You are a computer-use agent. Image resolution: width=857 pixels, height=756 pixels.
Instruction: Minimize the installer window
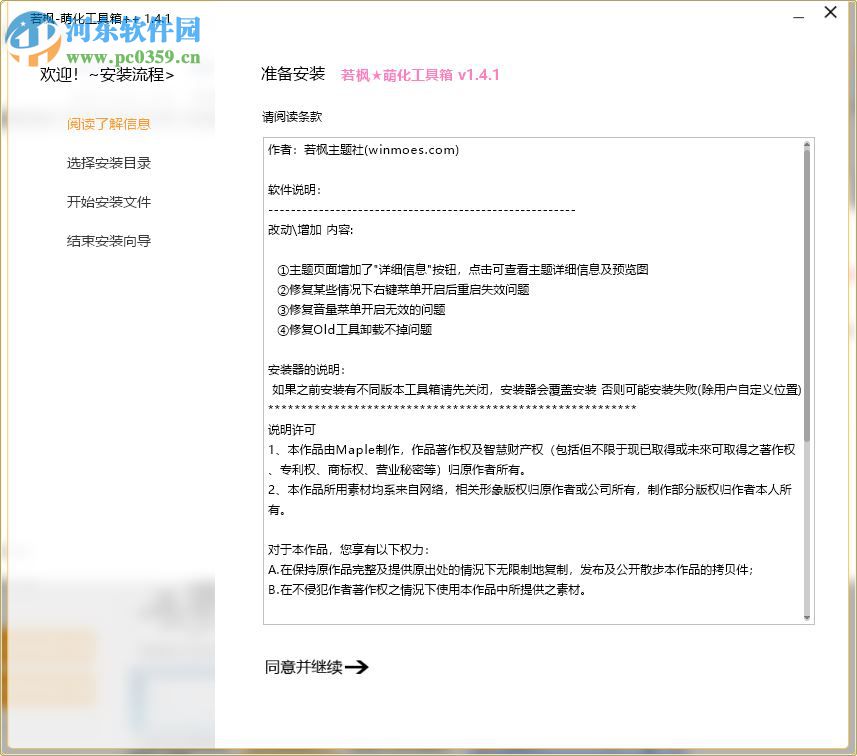tap(797, 17)
